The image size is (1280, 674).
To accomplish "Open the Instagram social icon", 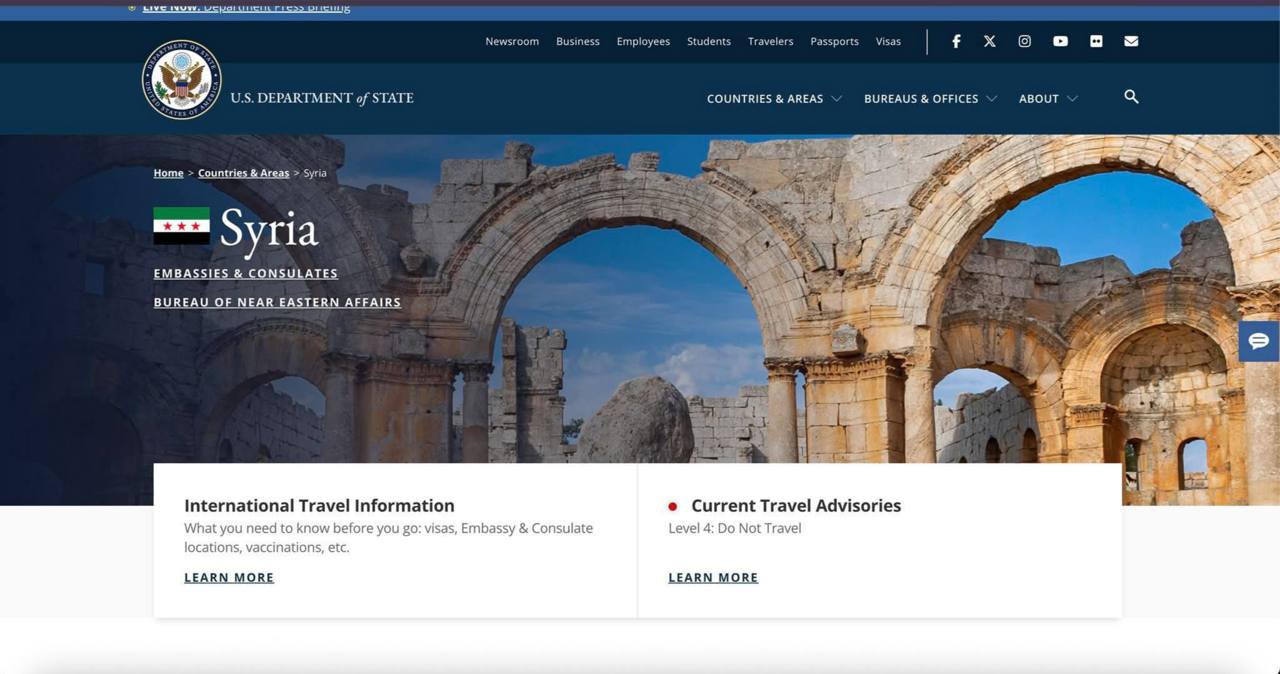I will pyautogui.click(x=1025, y=41).
